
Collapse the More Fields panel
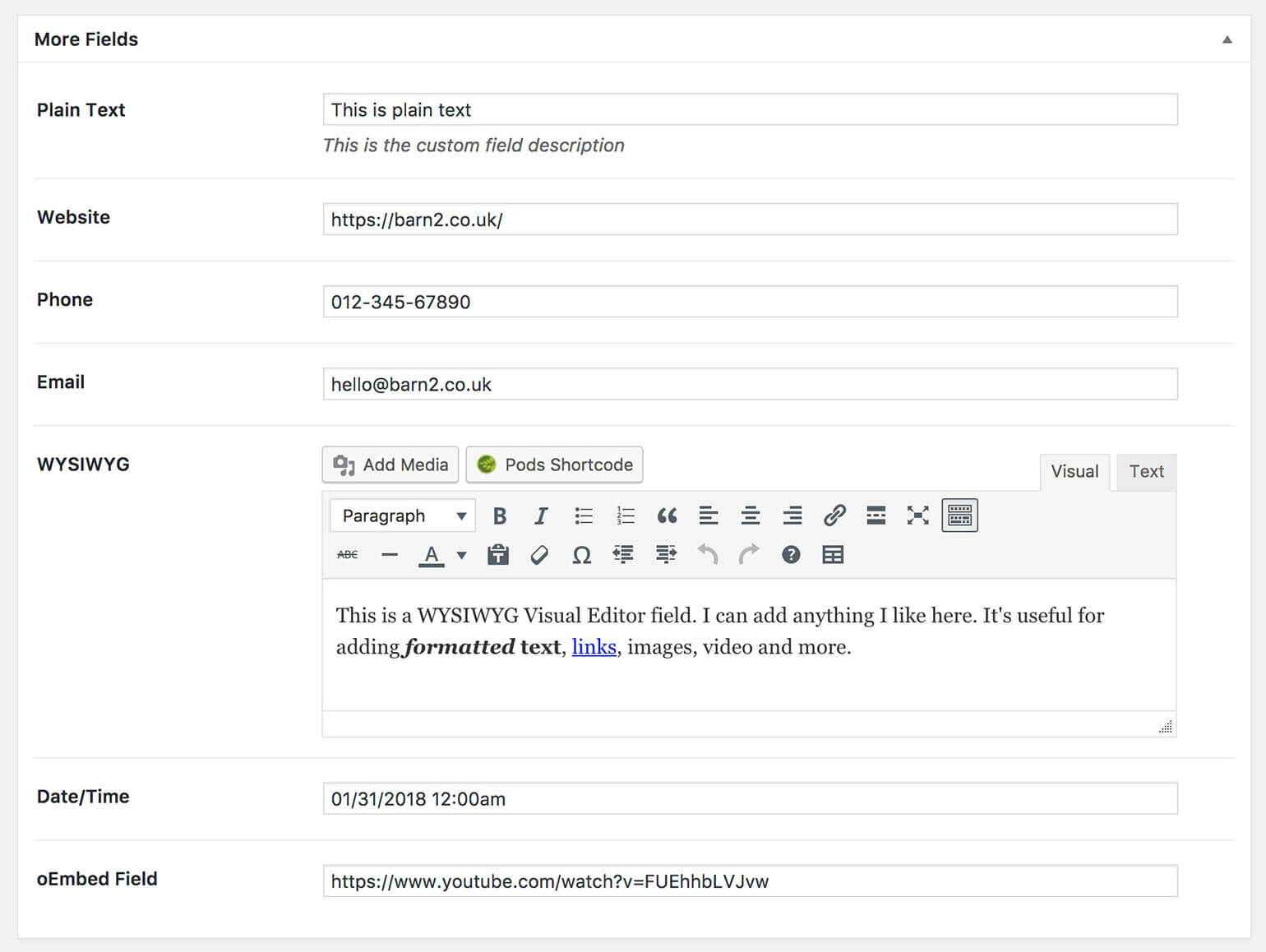[x=1226, y=39]
